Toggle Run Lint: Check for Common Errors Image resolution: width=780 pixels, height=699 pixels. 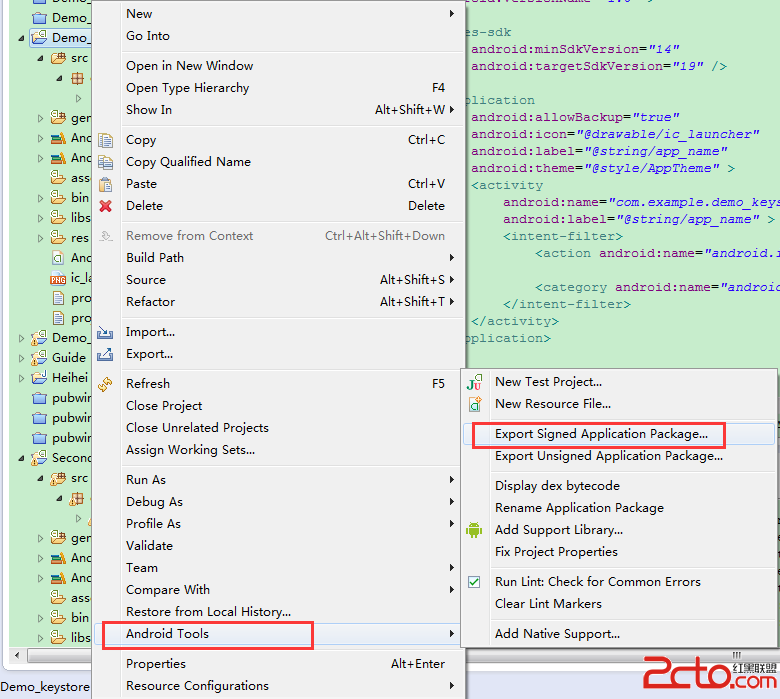tap(474, 582)
